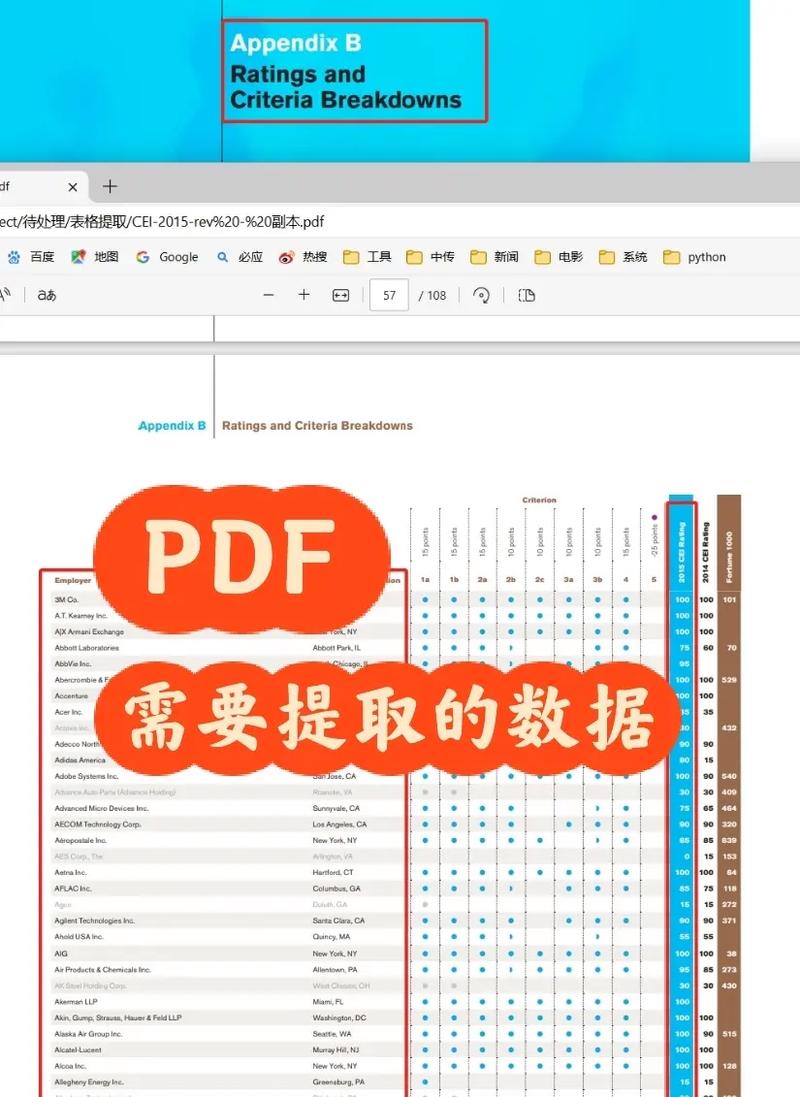The image size is (800, 1097).
Task: Click the 'Alcatel-Lucent' employer row
Action: coord(78,1050)
